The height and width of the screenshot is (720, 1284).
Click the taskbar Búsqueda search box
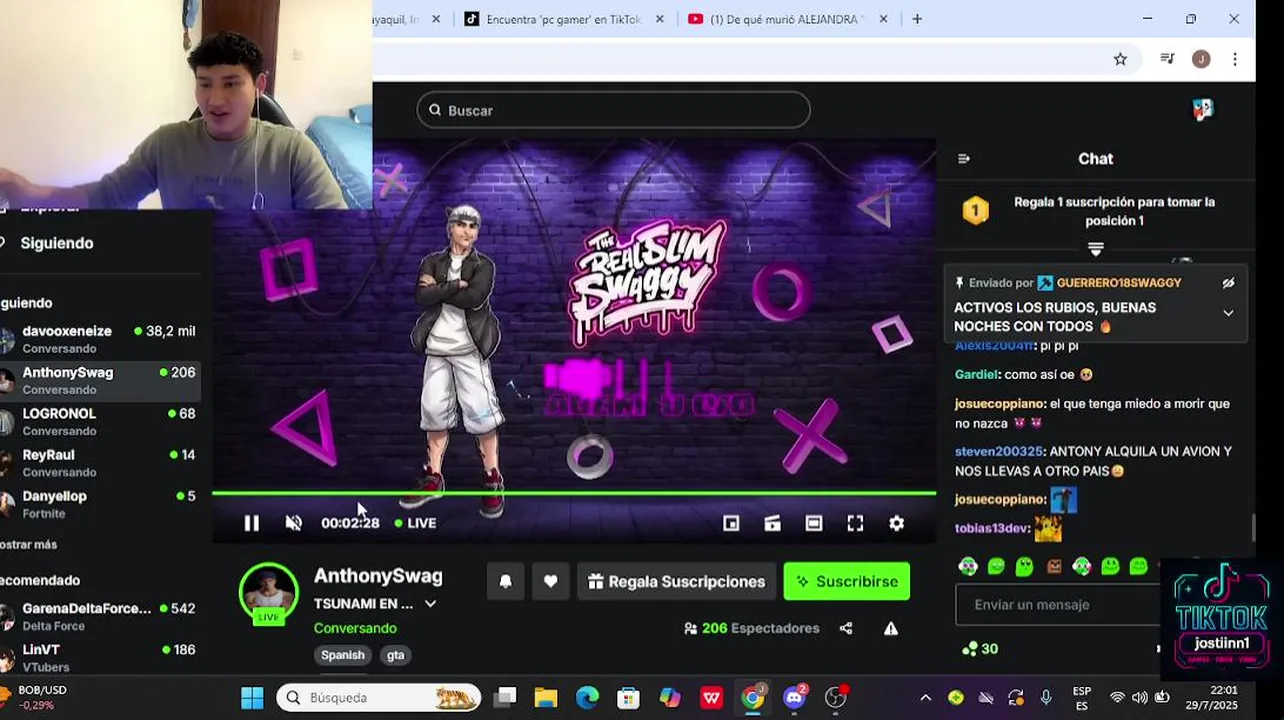(378, 697)
